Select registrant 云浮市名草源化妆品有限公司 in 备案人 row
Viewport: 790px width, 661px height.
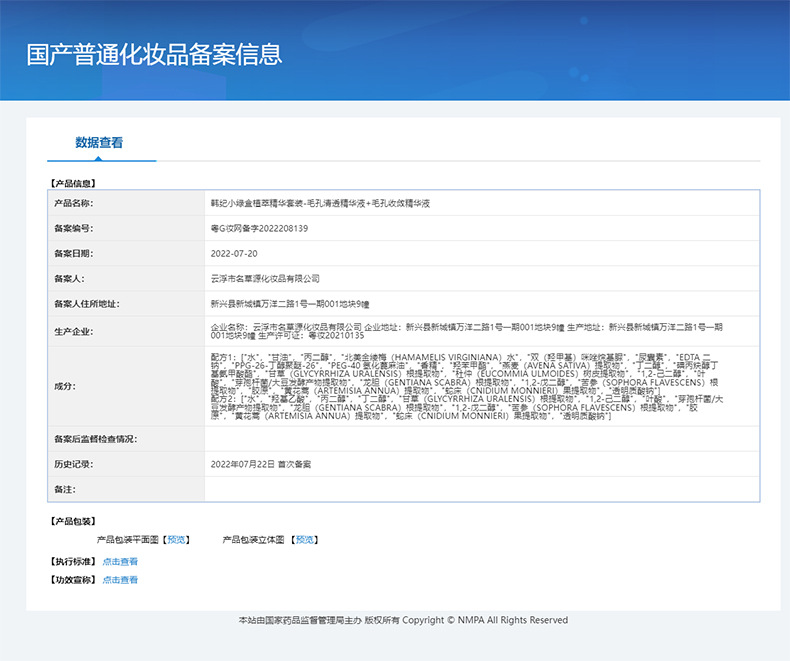(265, 279)
